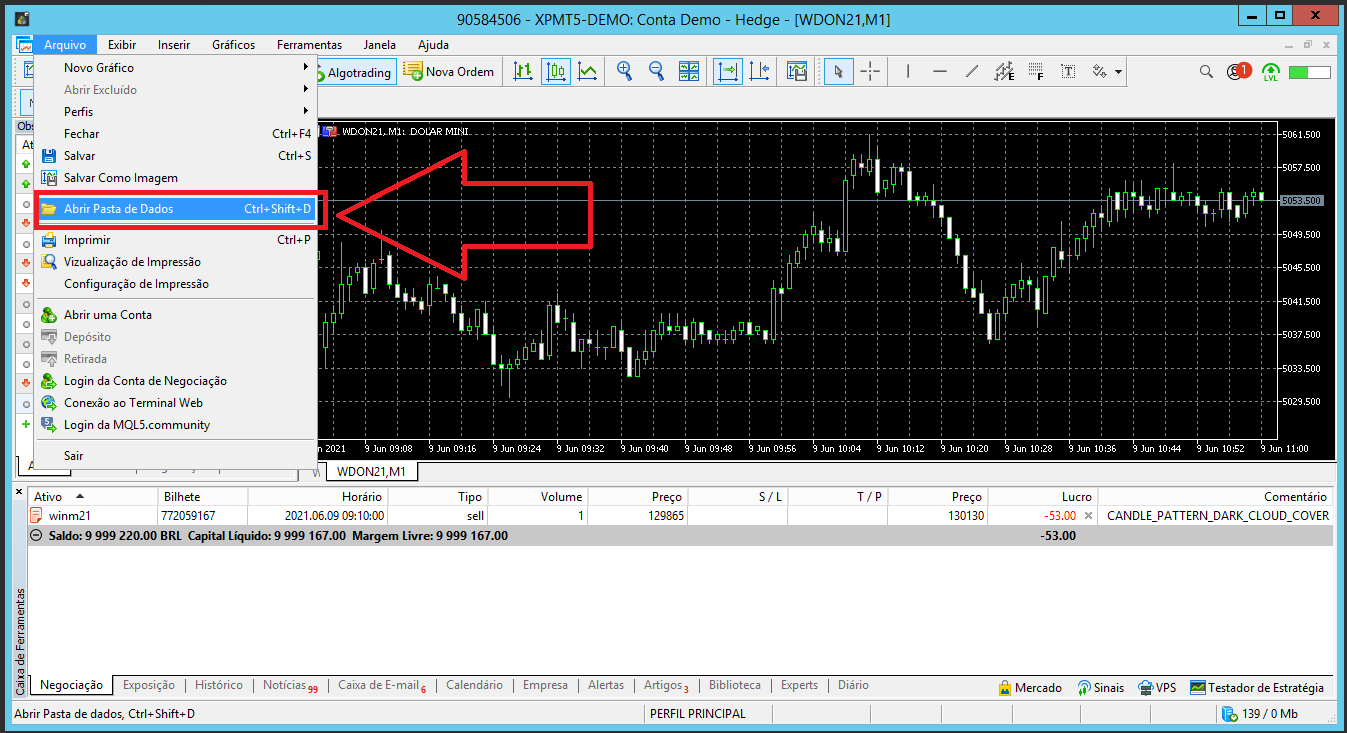Switch to the Histórico tab
Viewport: 1347px width, 733px height.
point(218,685)
